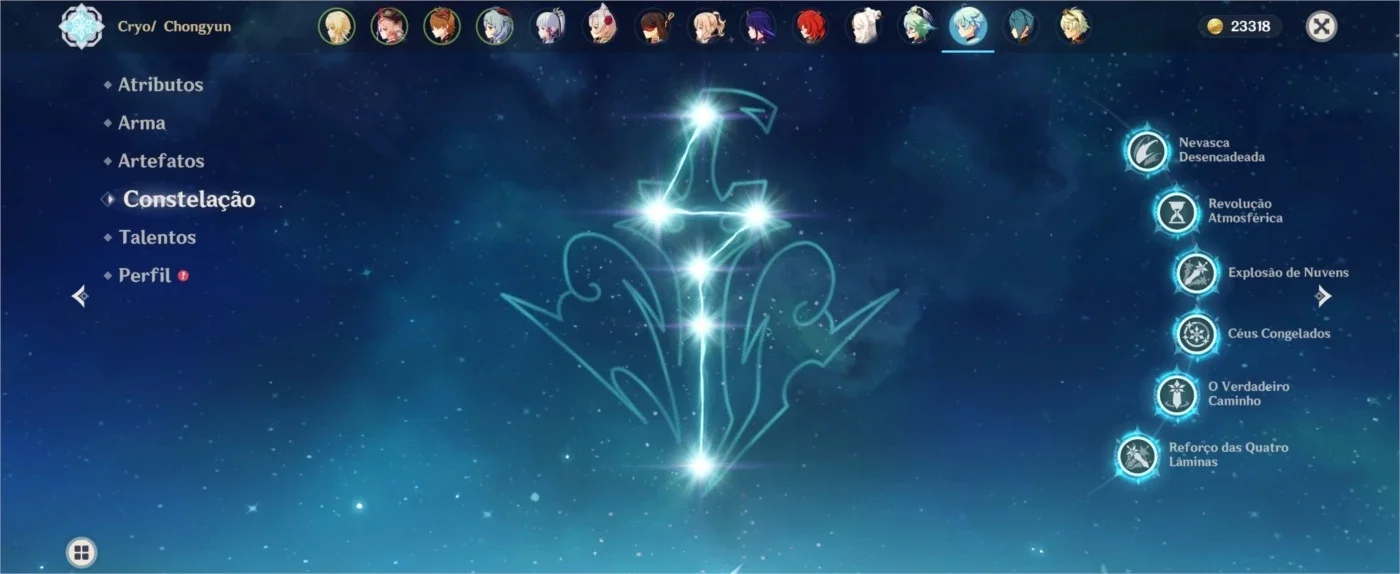Image resolution: width=1400 pixels, height=574 pixels.
Task: Open the Artefatos menu
Action: pos(161,161)
